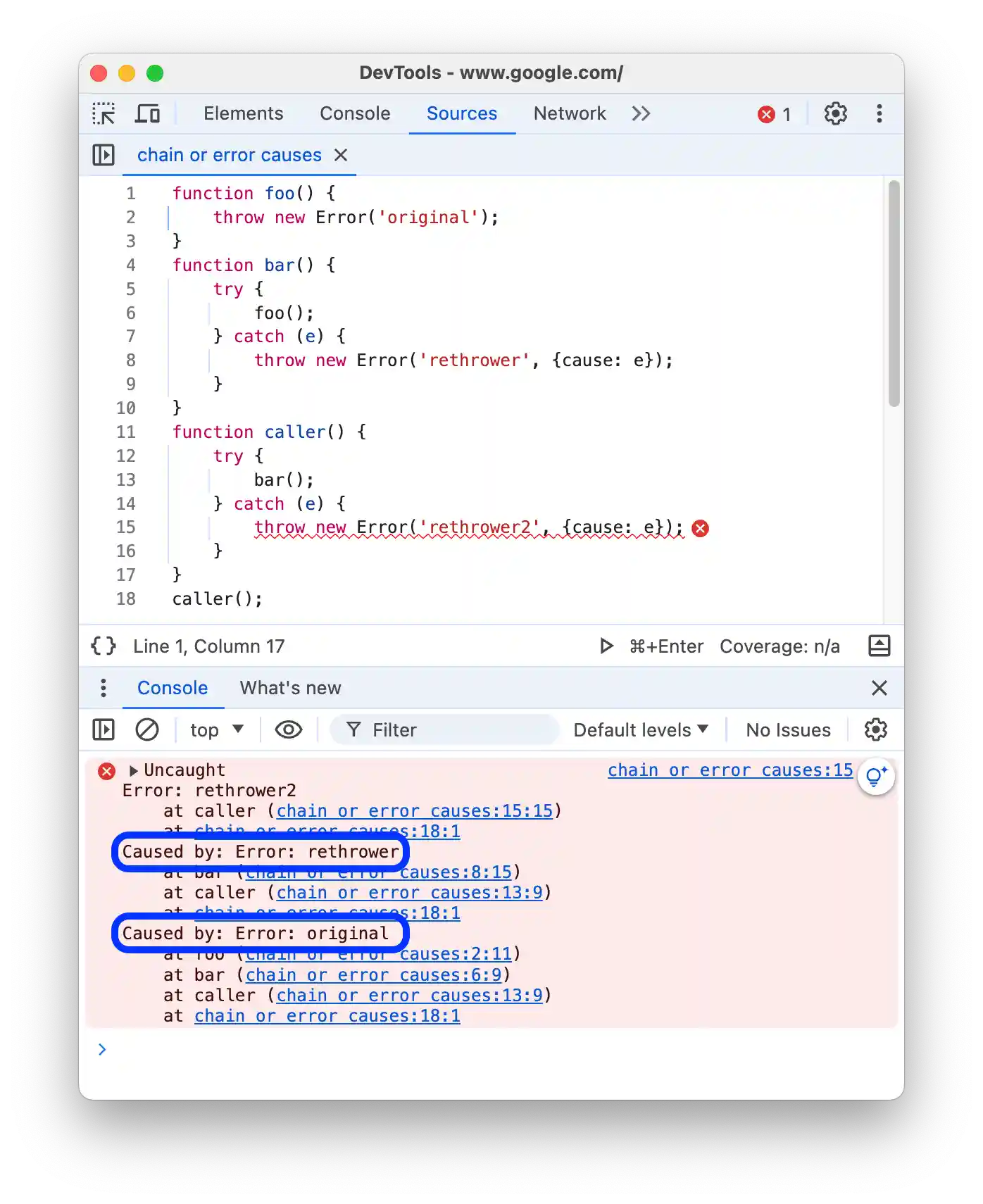Open the Default levels dropdown

(641, 730)
